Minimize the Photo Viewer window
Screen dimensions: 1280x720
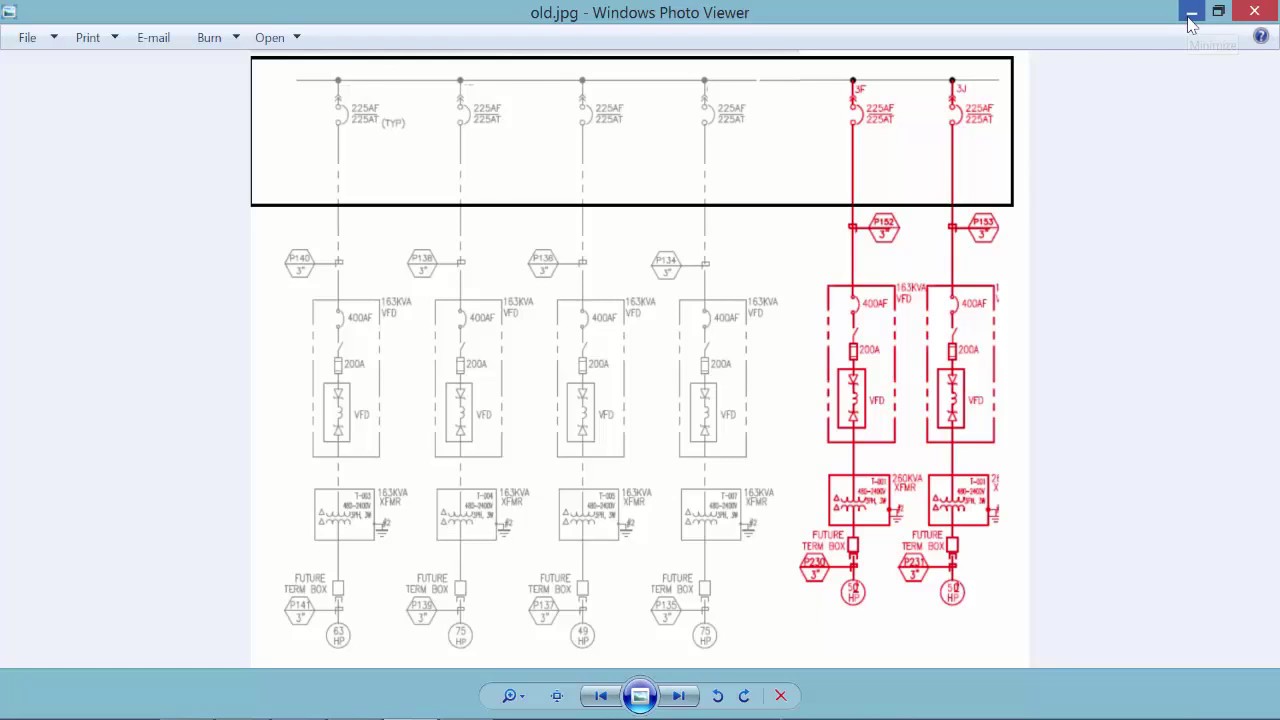pyautogui.click(x=1192, y=11)
